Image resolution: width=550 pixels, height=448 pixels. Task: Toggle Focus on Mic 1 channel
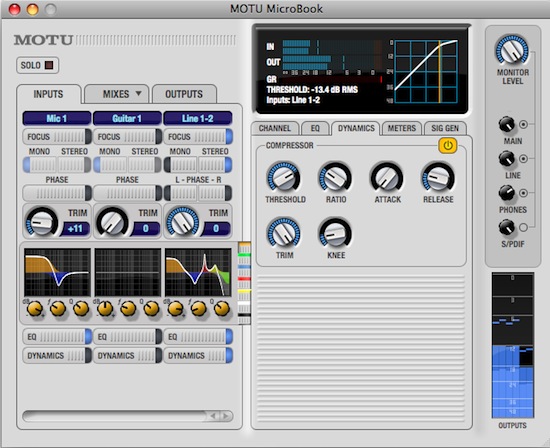[57, 136]
